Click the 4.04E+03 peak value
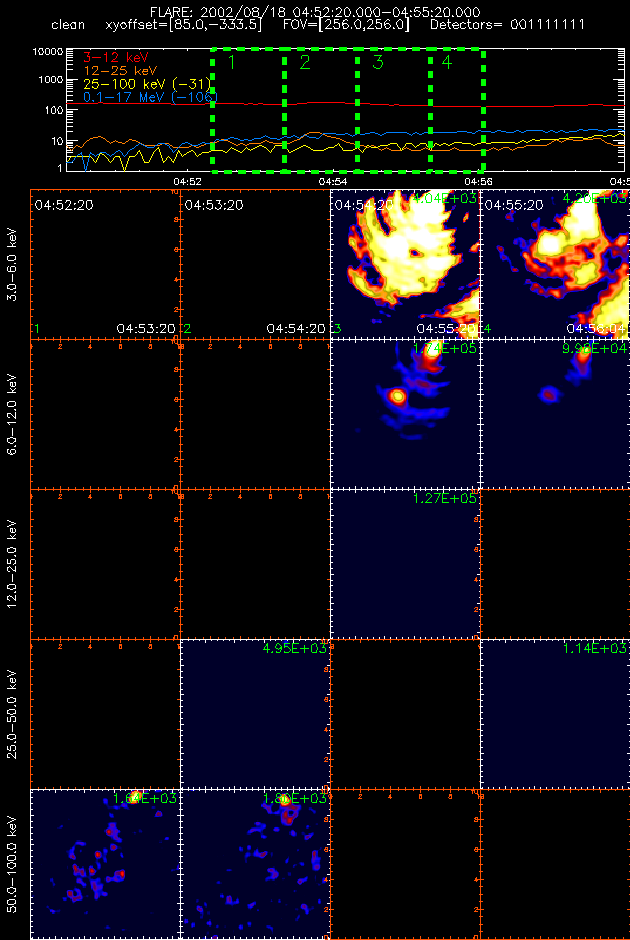Image resolution: width=630 pixels, height=940 pixels. [445, 197]
